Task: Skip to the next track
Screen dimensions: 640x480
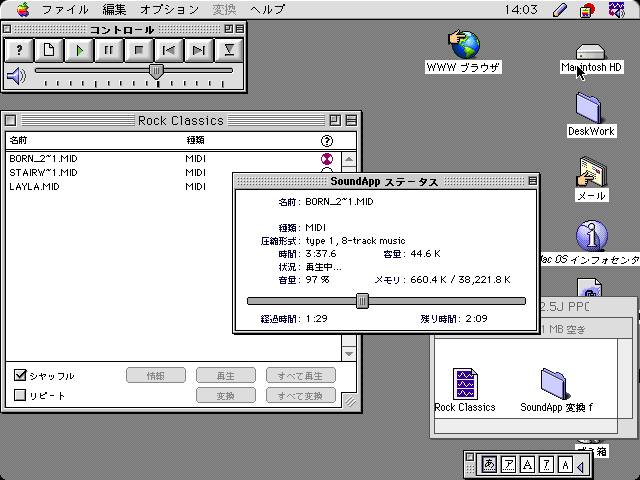Action: [199, 50]
